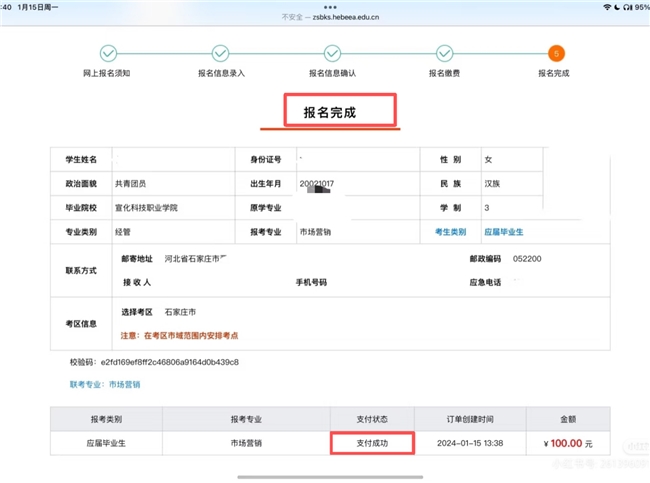Click the 网上报名须知 step label
The height and width of the screenshot is (483, 650).
point(106,73)
